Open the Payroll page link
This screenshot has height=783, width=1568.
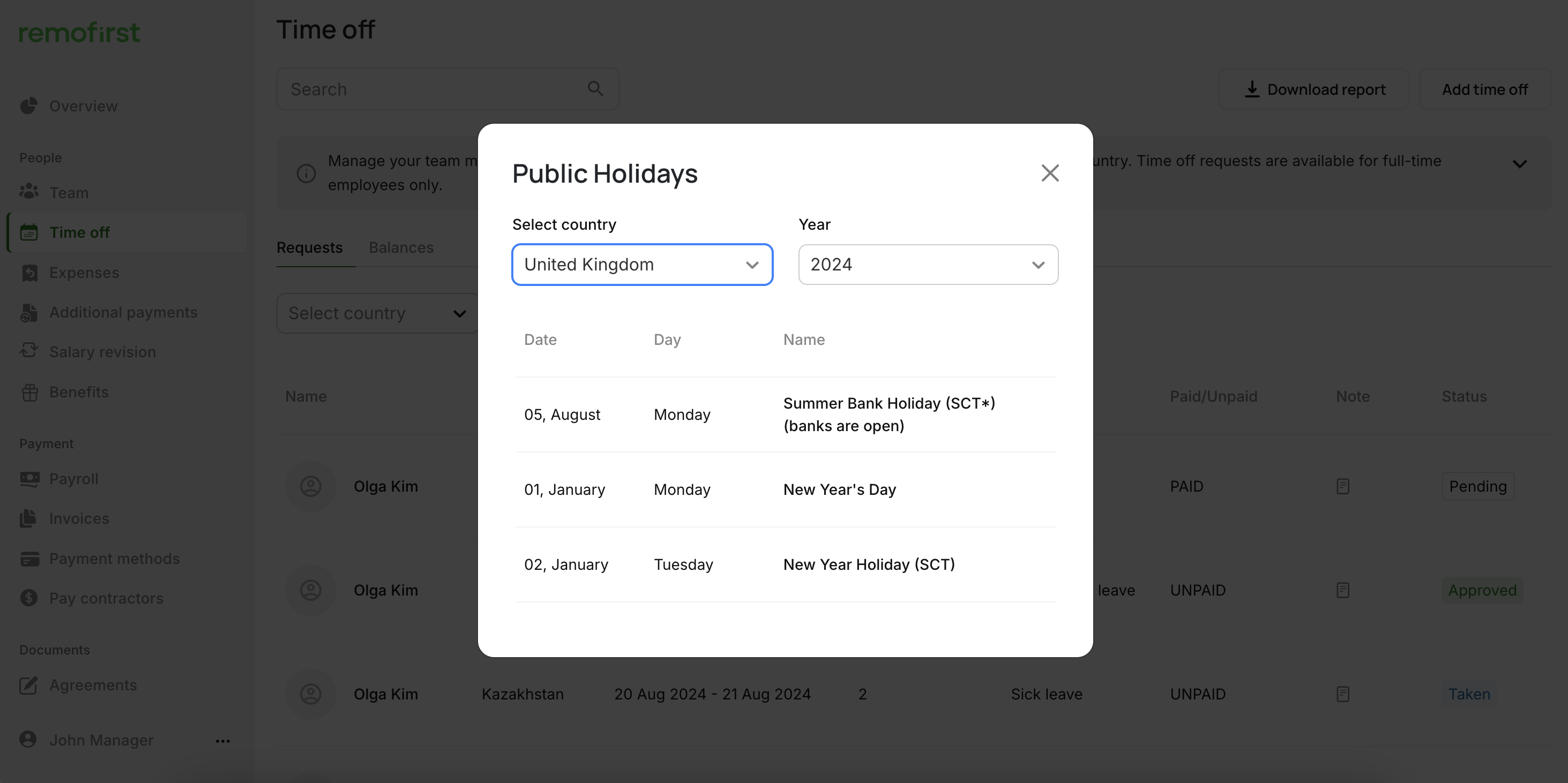73,479
